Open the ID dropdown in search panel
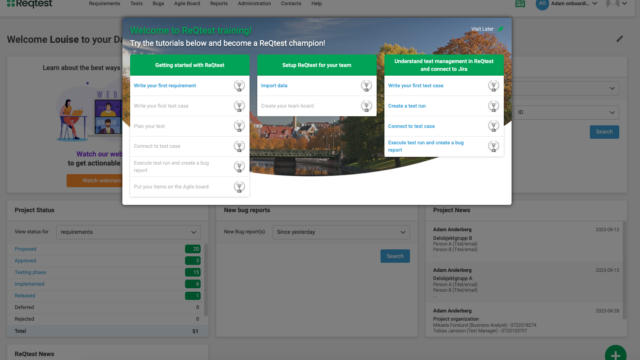Viewport: 640px width, 360px height. [x=566, y=112]
